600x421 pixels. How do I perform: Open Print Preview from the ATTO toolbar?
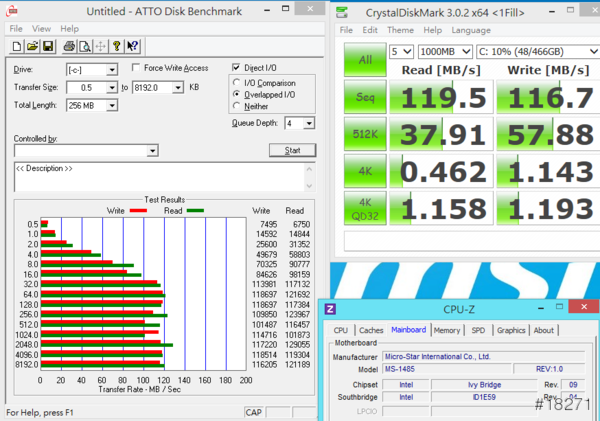click(x=84, y=46)
